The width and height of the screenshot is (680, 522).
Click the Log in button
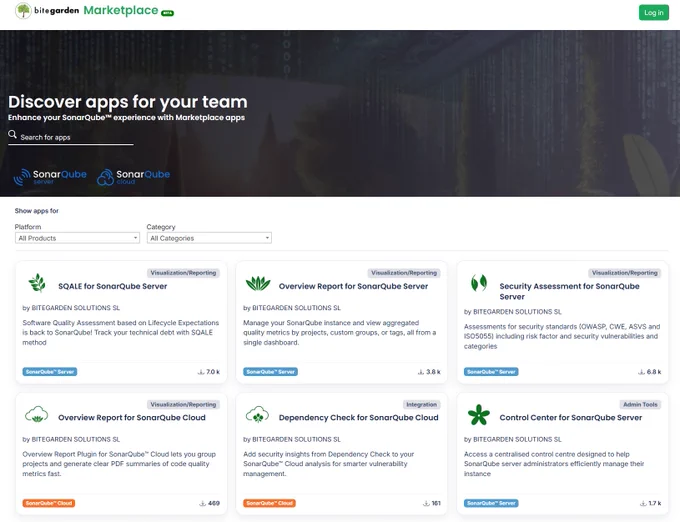point(654,13)
